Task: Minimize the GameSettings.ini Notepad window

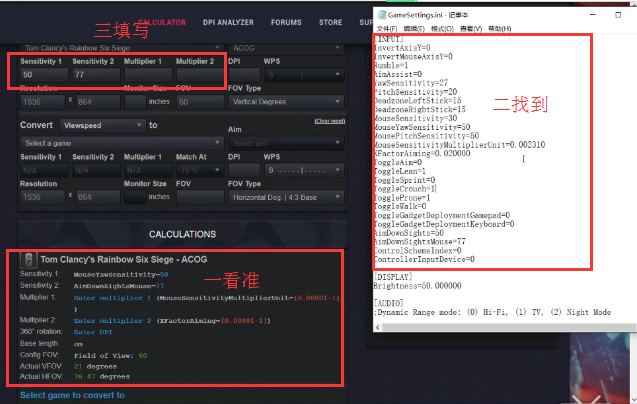Action: tap(593, 15)
